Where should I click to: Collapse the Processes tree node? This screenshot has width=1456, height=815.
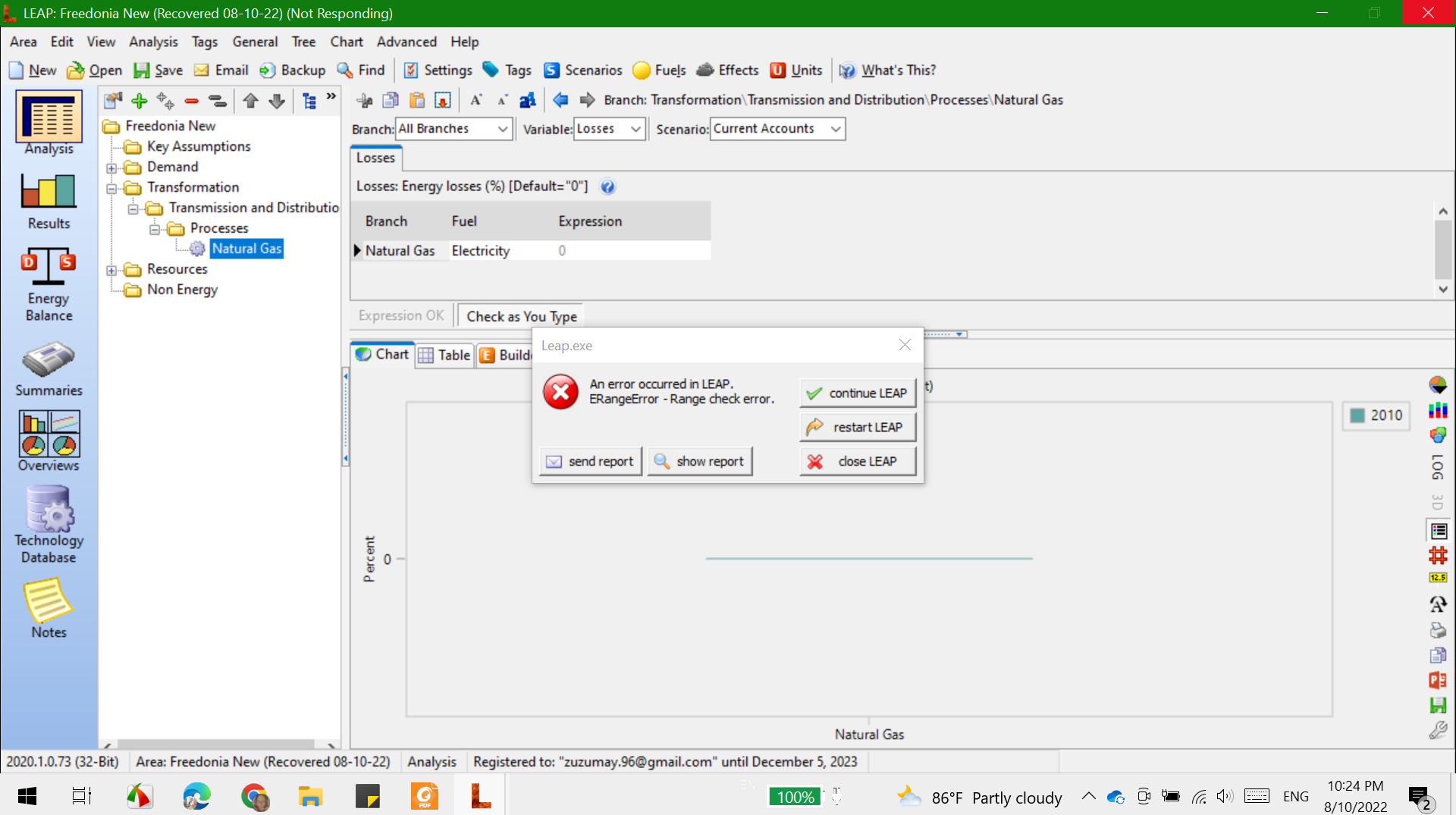click(155, 229)
